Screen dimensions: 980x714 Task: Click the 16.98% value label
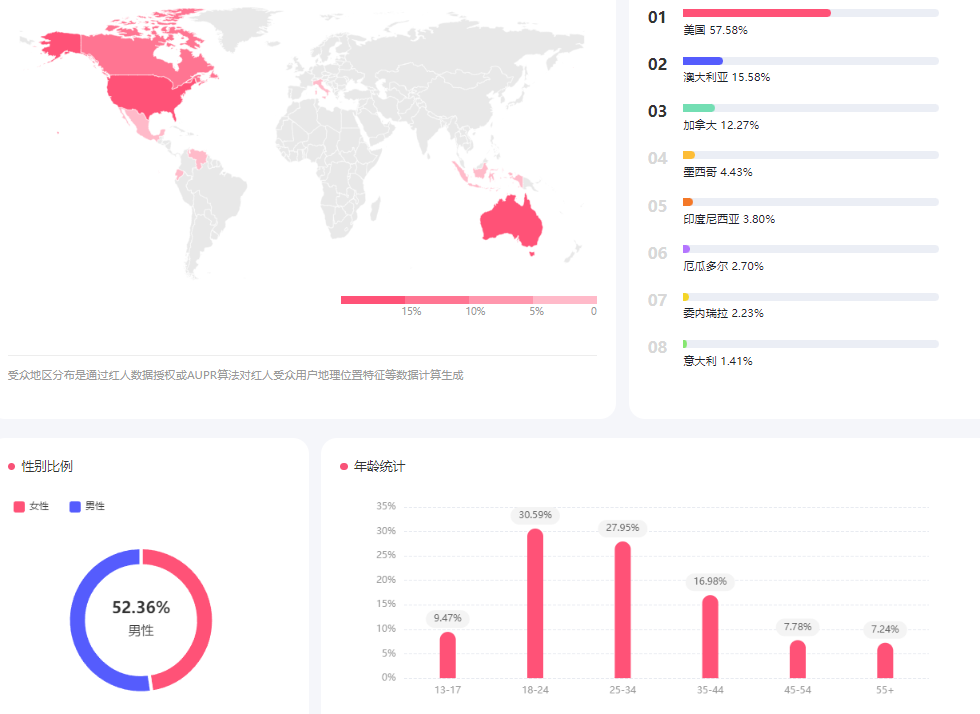[x=710, y=581]
